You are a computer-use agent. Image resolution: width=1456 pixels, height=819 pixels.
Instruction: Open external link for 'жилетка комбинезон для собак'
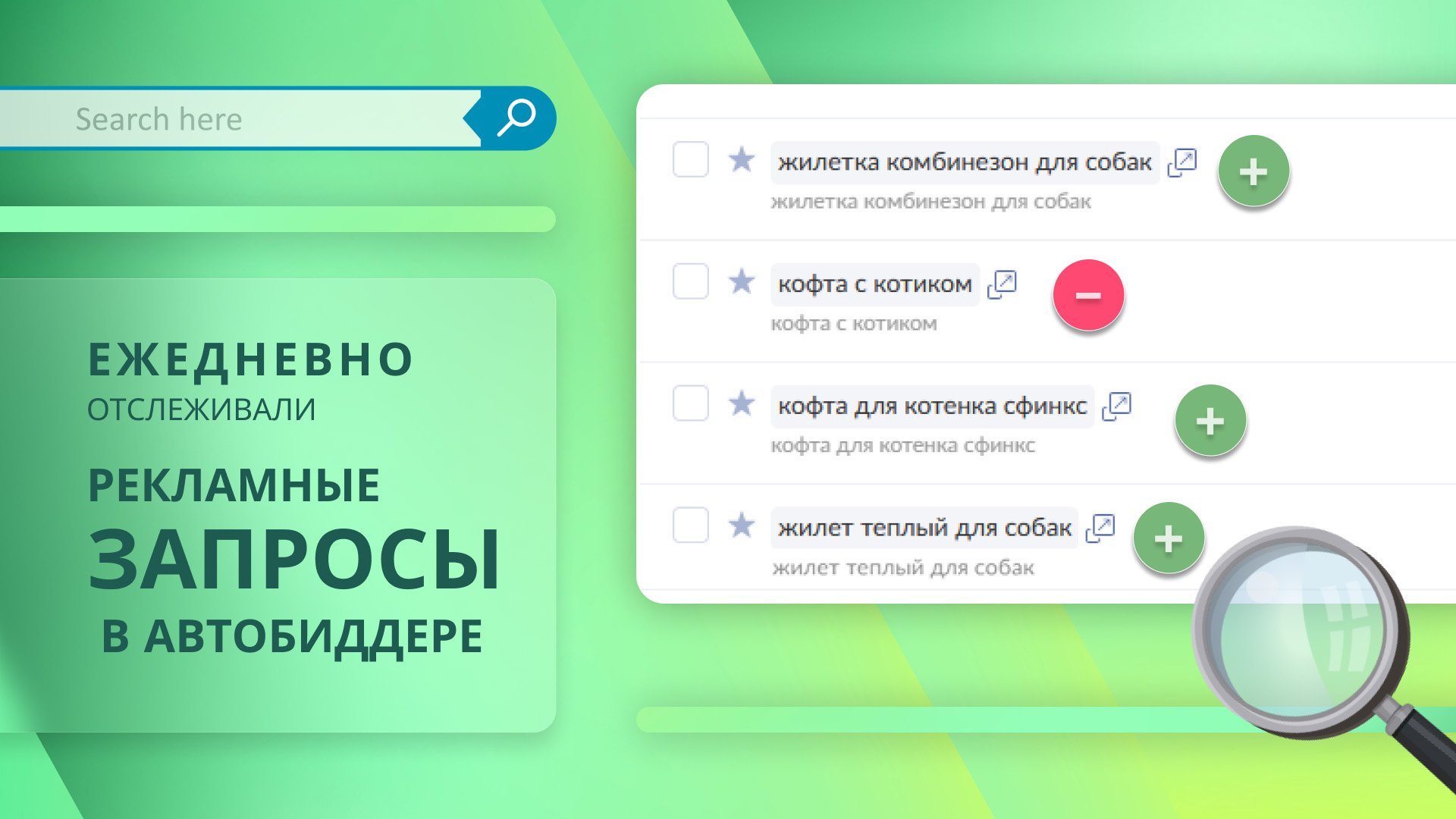(1181, 162)
